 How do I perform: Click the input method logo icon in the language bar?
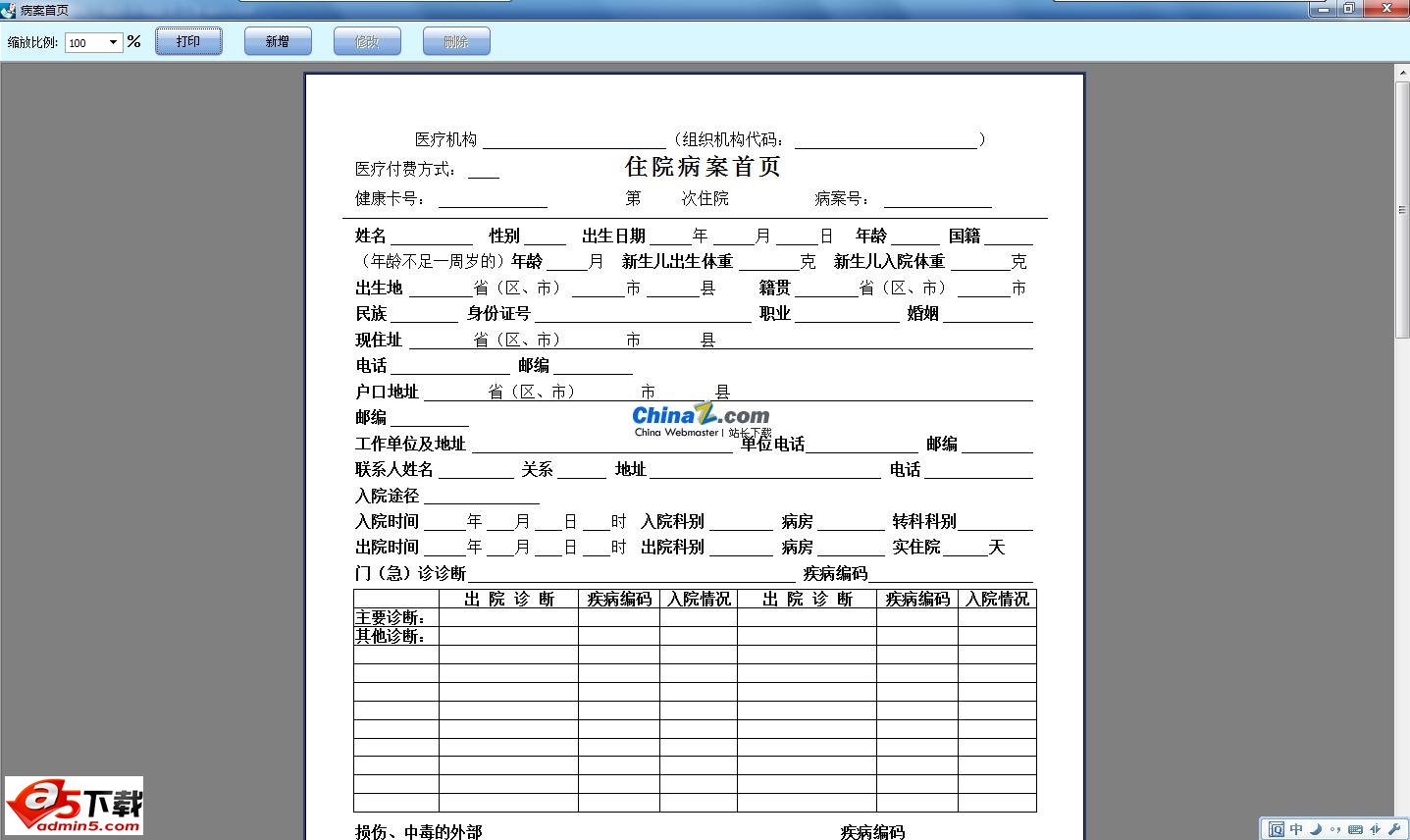point(1277,828)
